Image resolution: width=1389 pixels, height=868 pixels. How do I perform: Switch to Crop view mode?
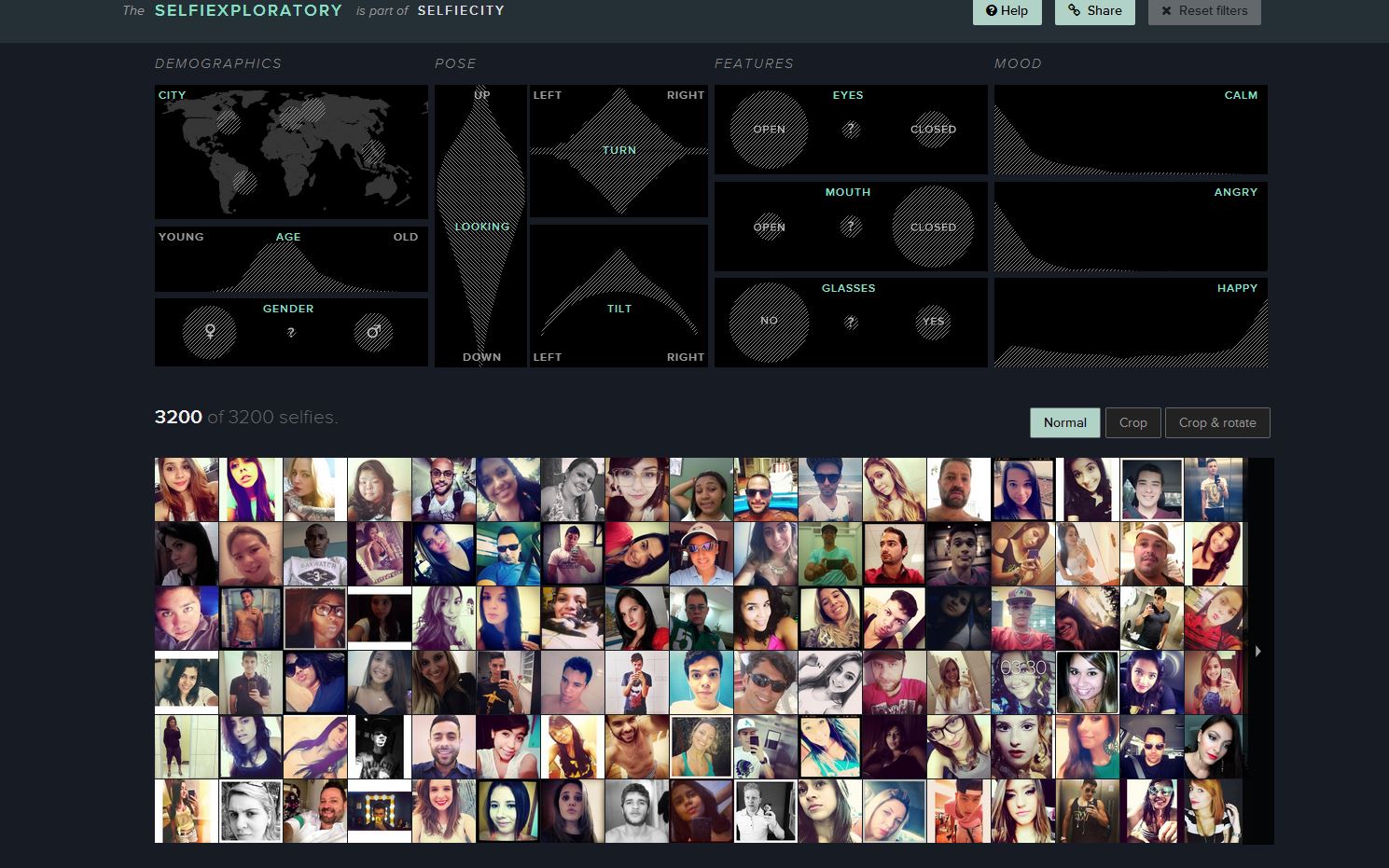[x=1132, y=422]
